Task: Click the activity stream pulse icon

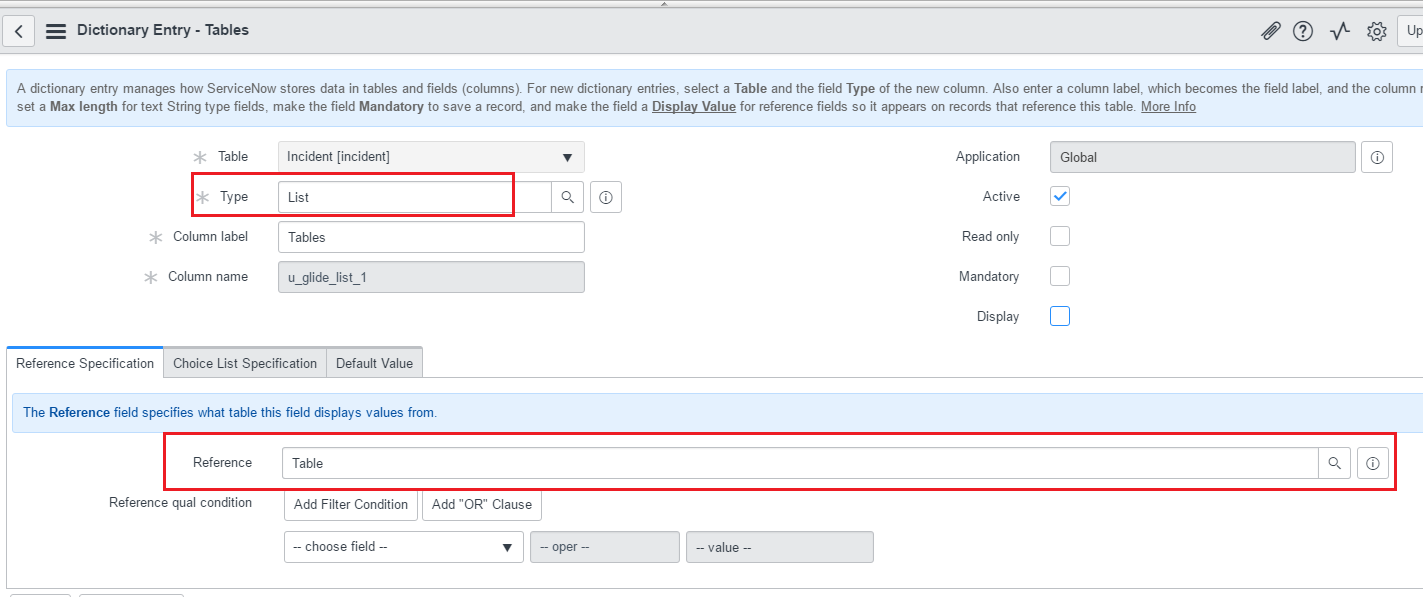Action: click(x=1340, y=31)
